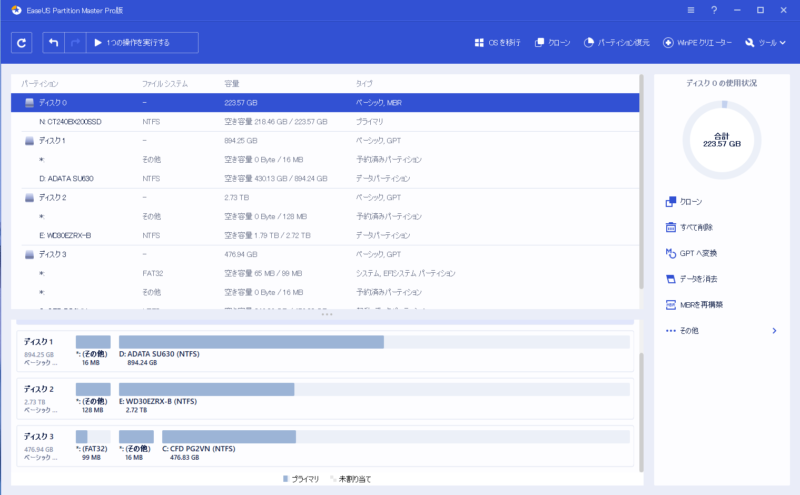The height and width of the screenshot is (495, 800).
Task: Click the clone icon in side panel
Action: click(670, 202)
